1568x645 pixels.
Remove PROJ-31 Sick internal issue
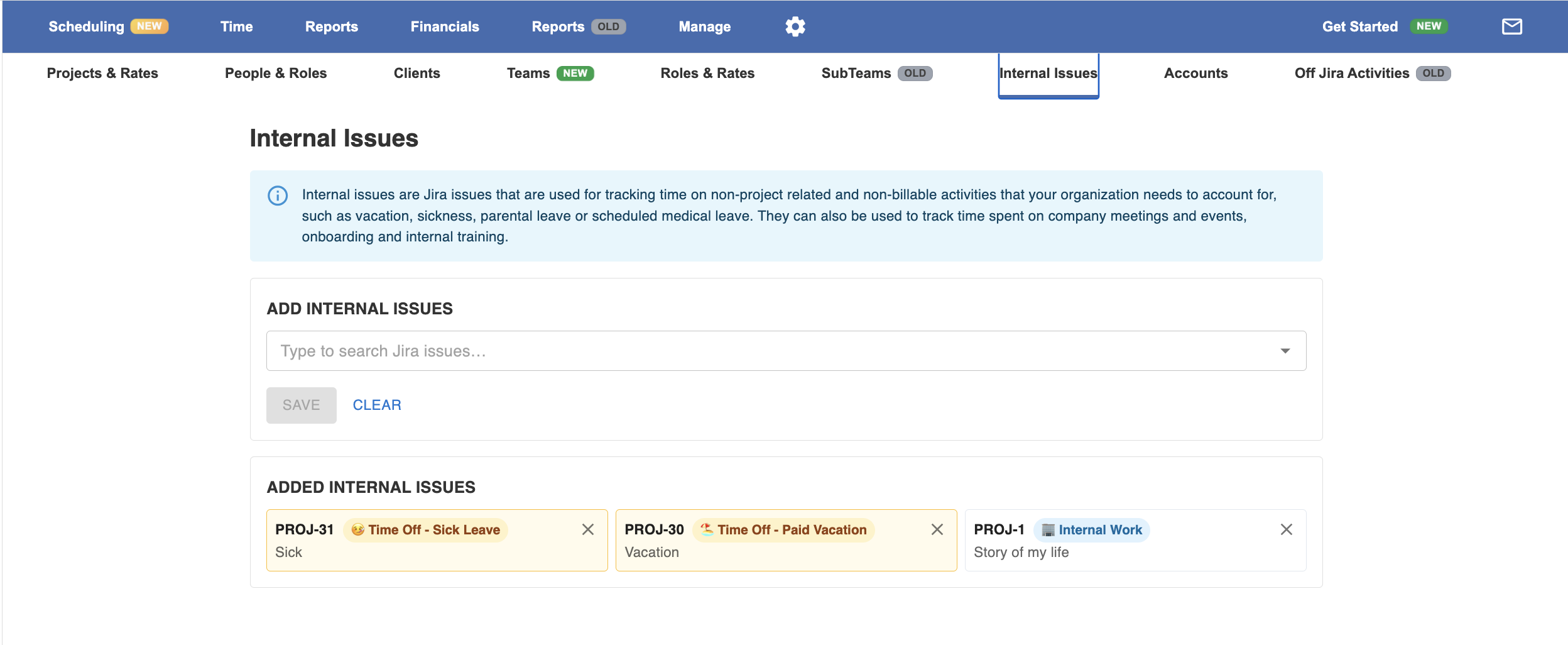[588, 529]
